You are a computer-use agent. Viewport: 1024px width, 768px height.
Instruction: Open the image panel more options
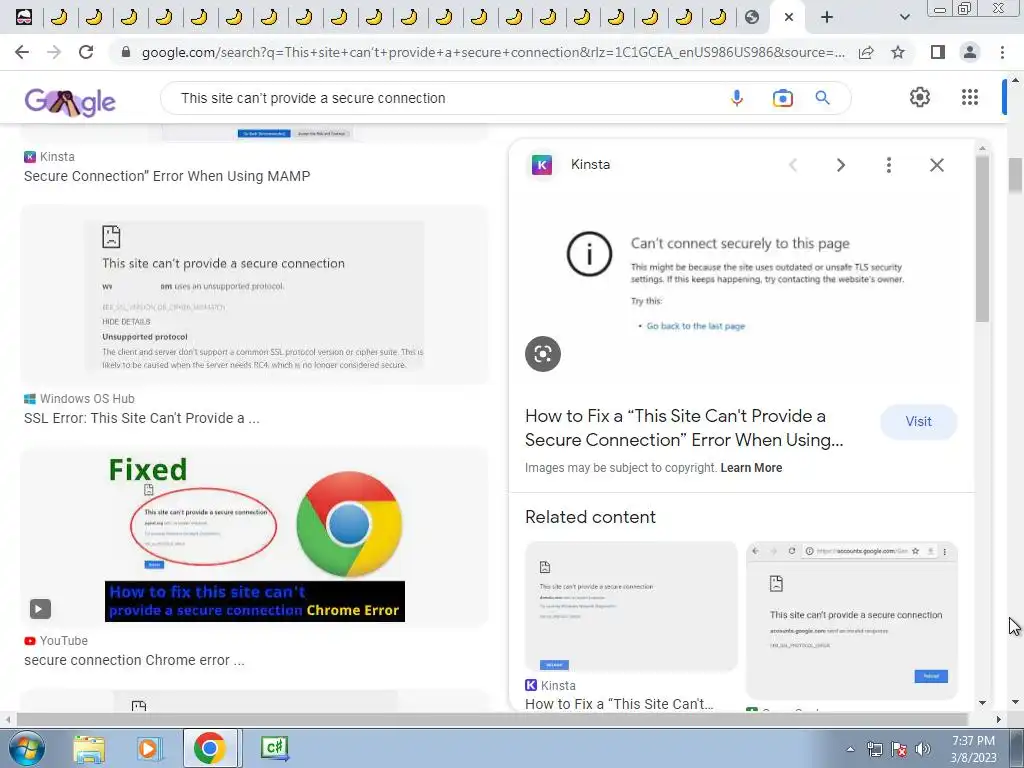pyautogui.click(x=889, y=165)
